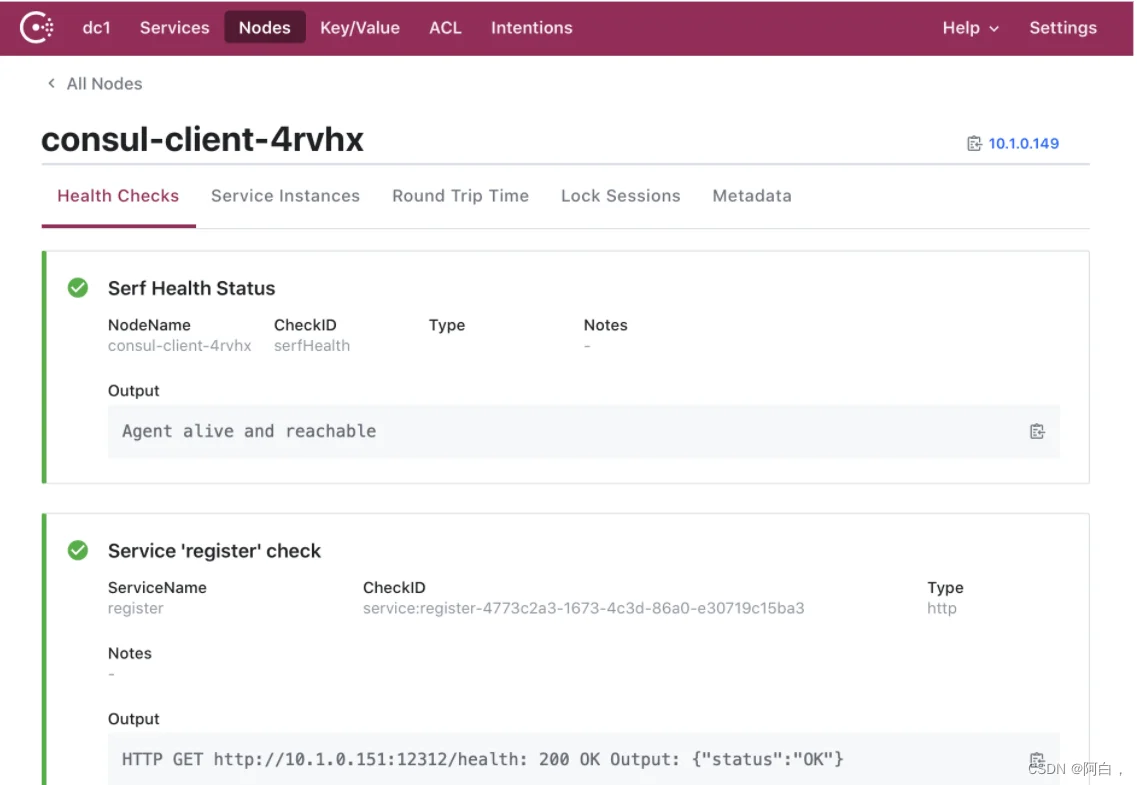This screenshot has height=785, width=1137.
Task: Copy the register check output
Action: [x=1037, y=760]
